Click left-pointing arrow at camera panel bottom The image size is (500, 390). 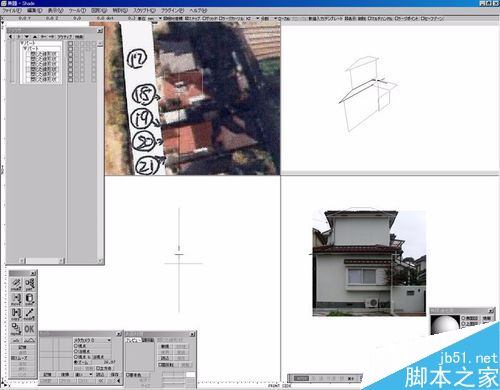[119, 381]
